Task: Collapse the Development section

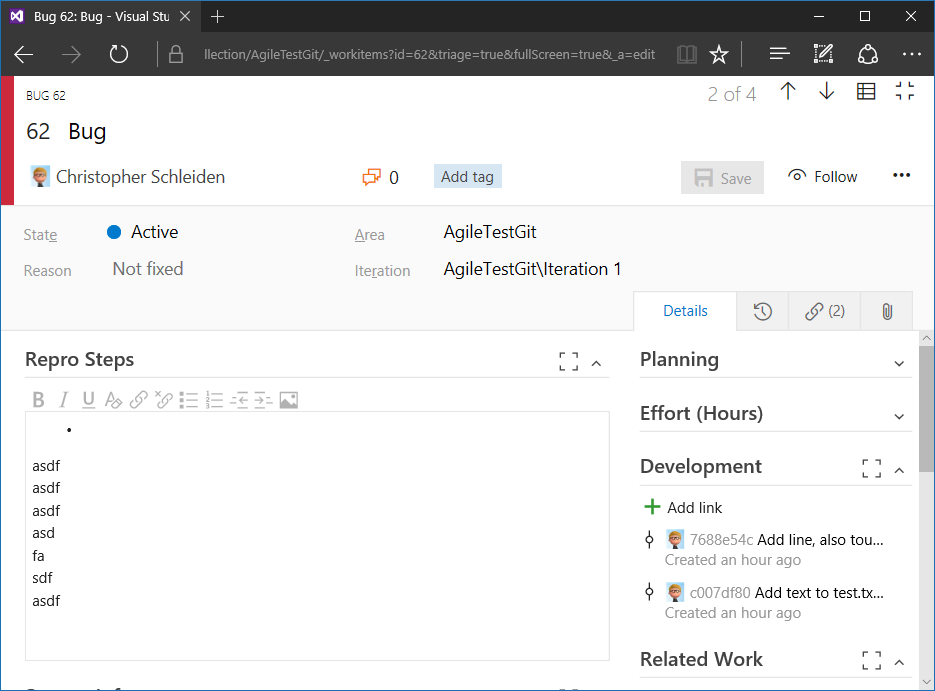Action: coord(899,470)
